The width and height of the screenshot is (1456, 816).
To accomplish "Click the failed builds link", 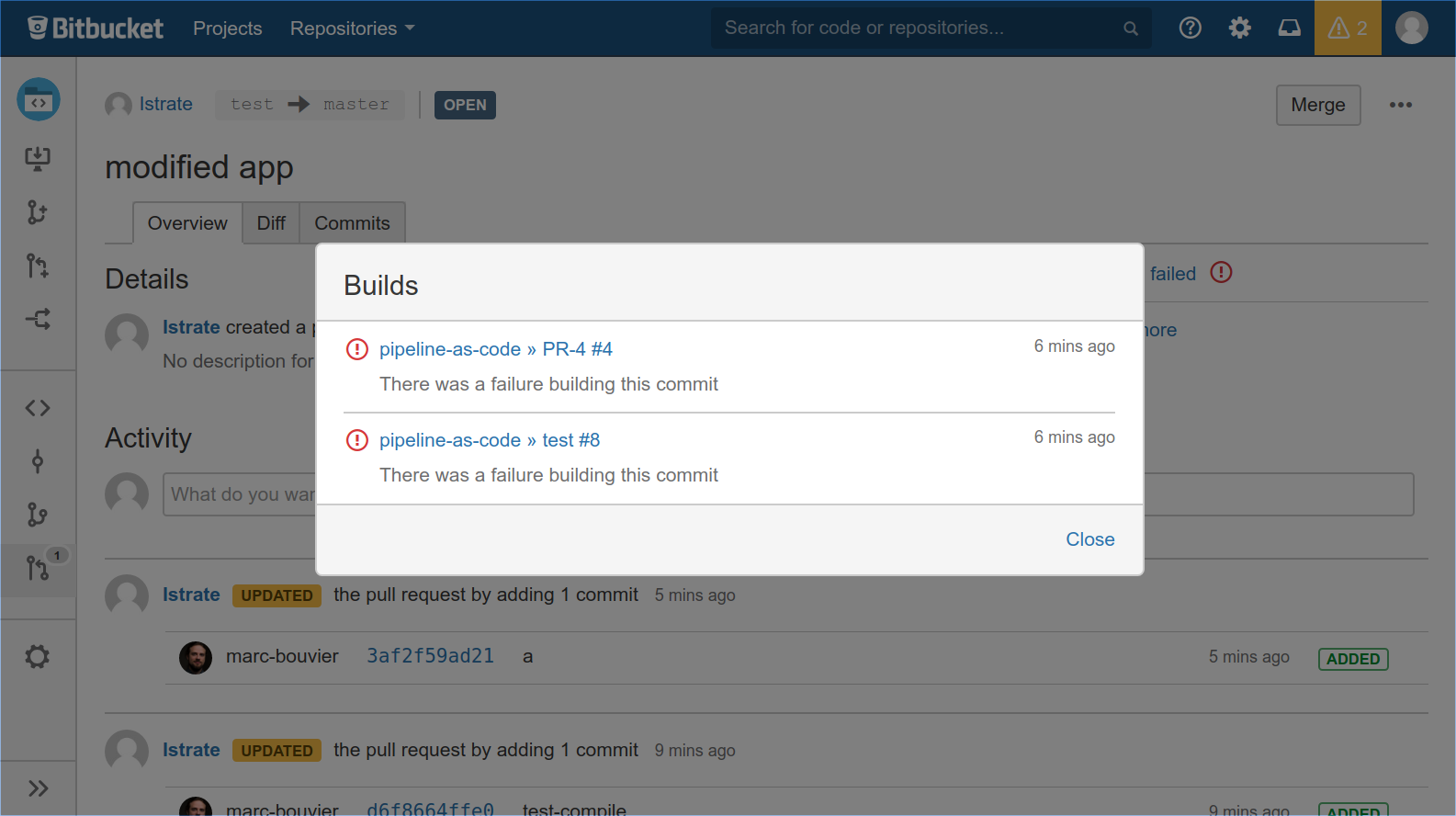I will pos(1173,274).
